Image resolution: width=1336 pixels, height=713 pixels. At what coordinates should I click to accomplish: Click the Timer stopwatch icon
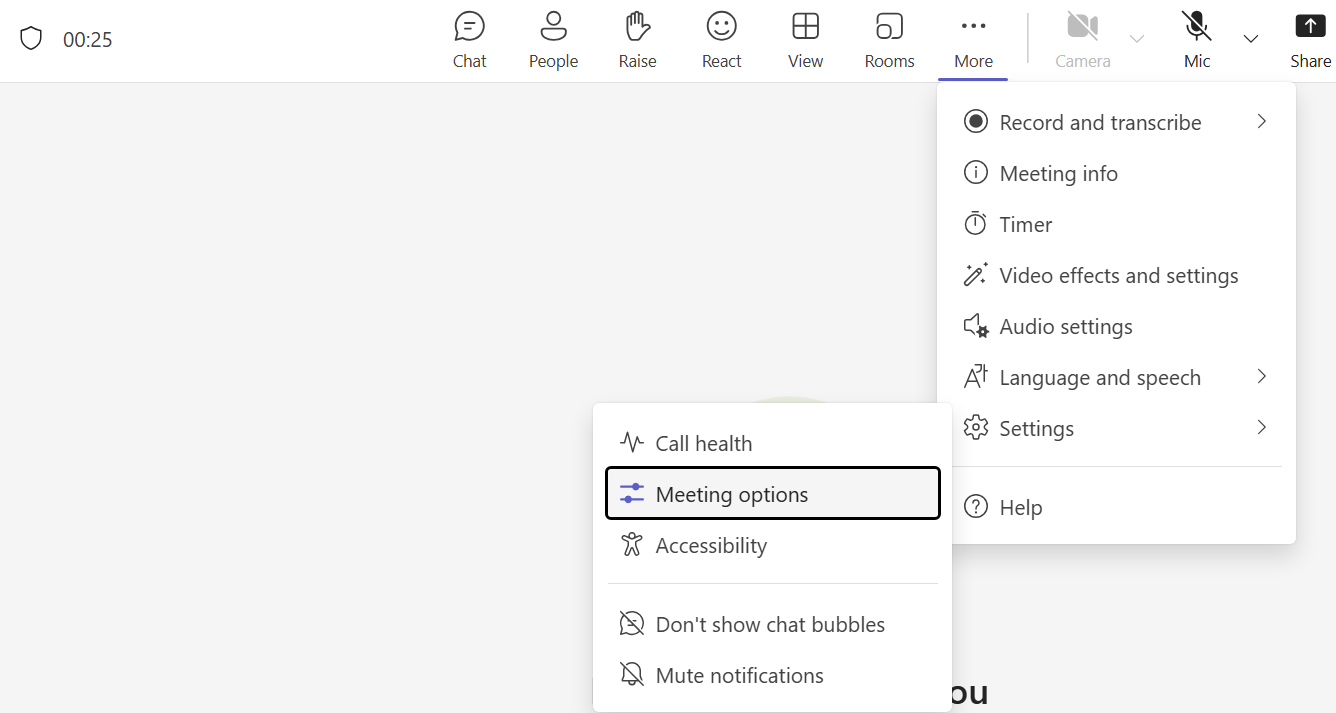(975, 224)
